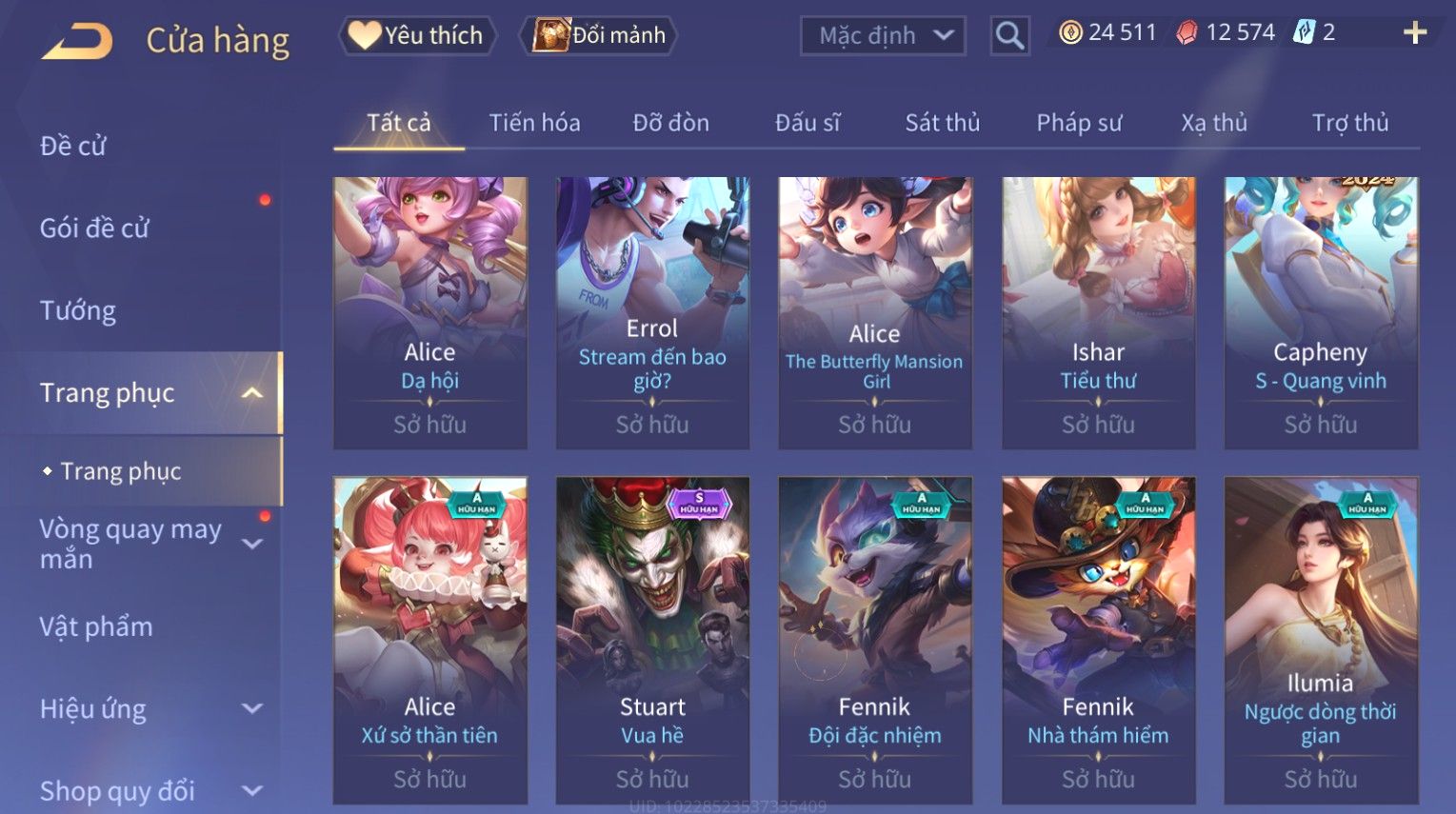Go to Gói đề cử section
Viewport: 1456px width, 814px height.
click(94, 228)
